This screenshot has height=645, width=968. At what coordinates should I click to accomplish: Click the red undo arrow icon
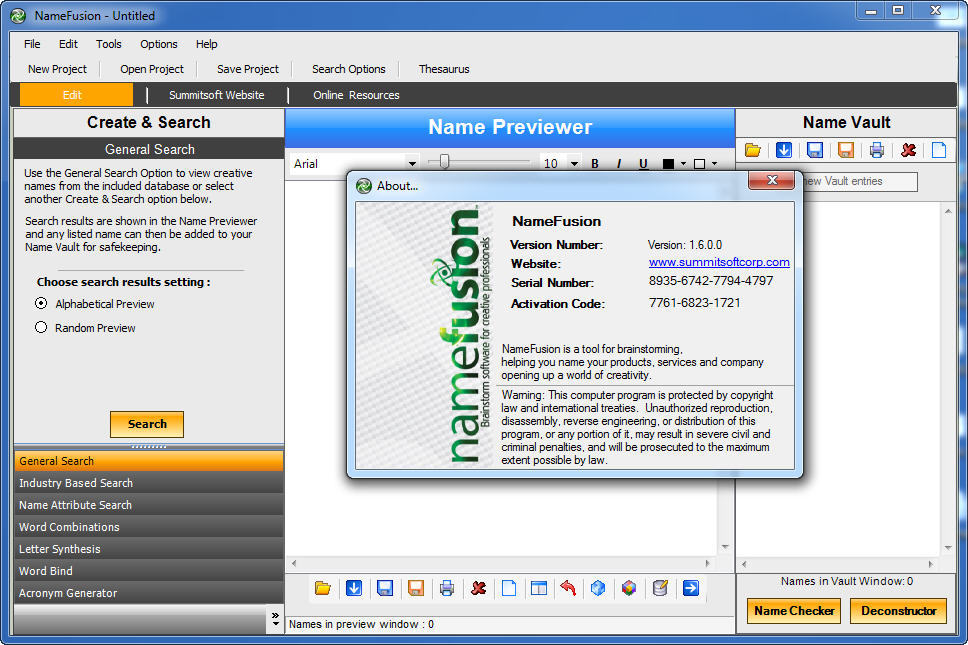click(x=568, y=588)
